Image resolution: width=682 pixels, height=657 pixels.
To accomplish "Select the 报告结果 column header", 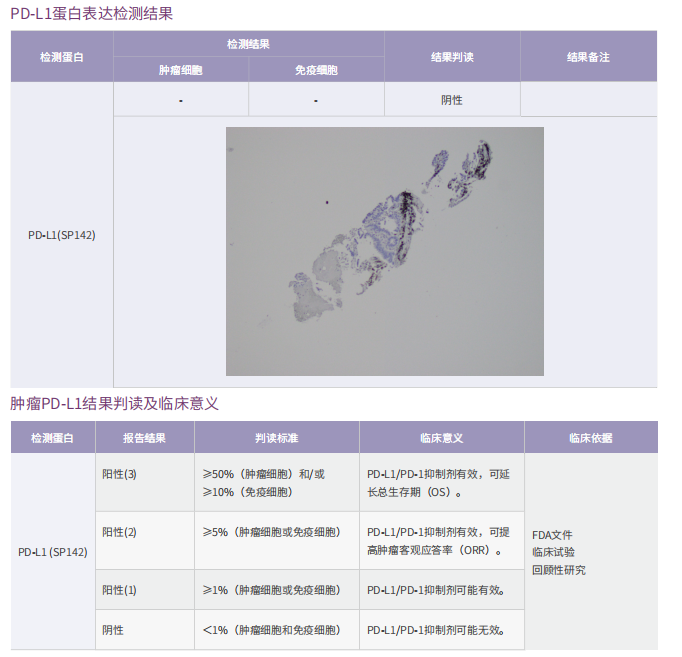I will pos(144,438).
